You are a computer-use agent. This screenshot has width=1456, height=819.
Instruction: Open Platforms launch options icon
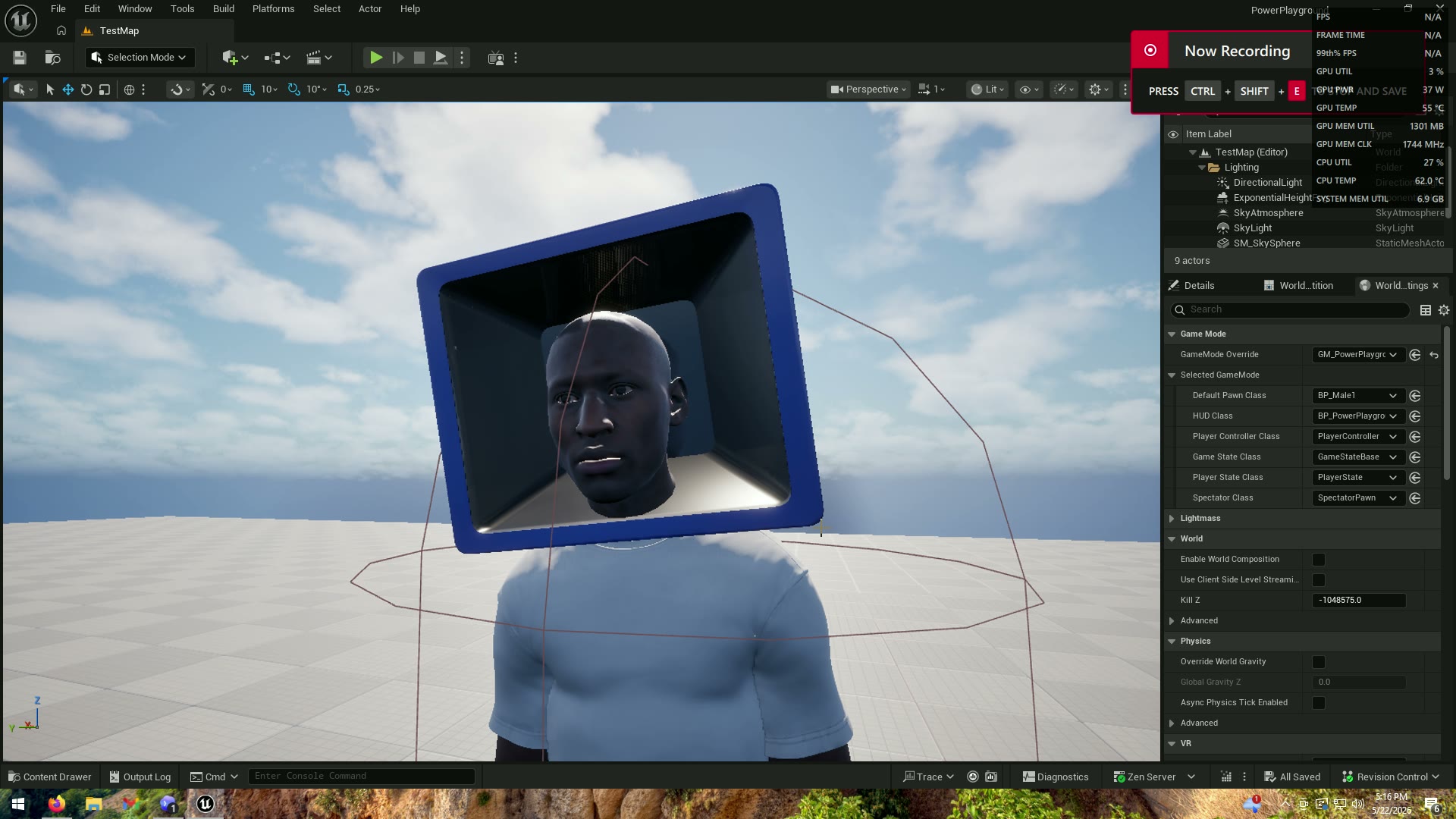[496, 58]
